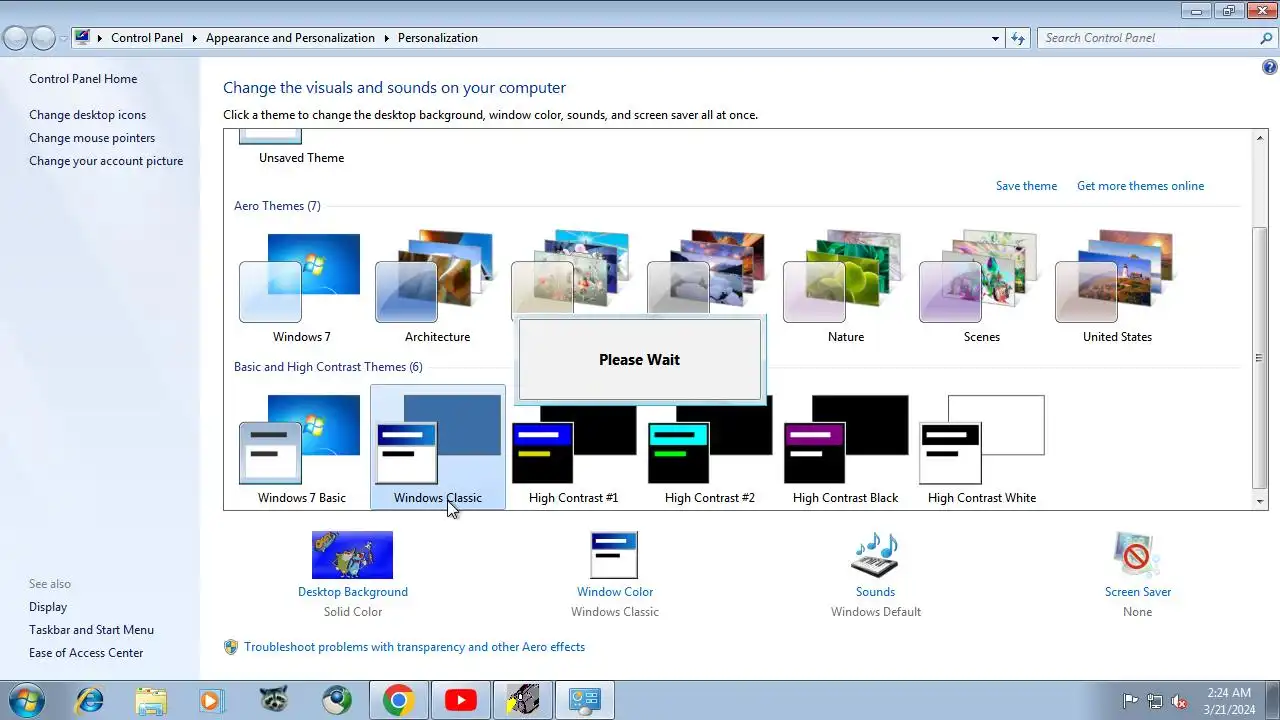Open Change your account picture
This screenshot has width=1280, height=720.
point(106,161)
